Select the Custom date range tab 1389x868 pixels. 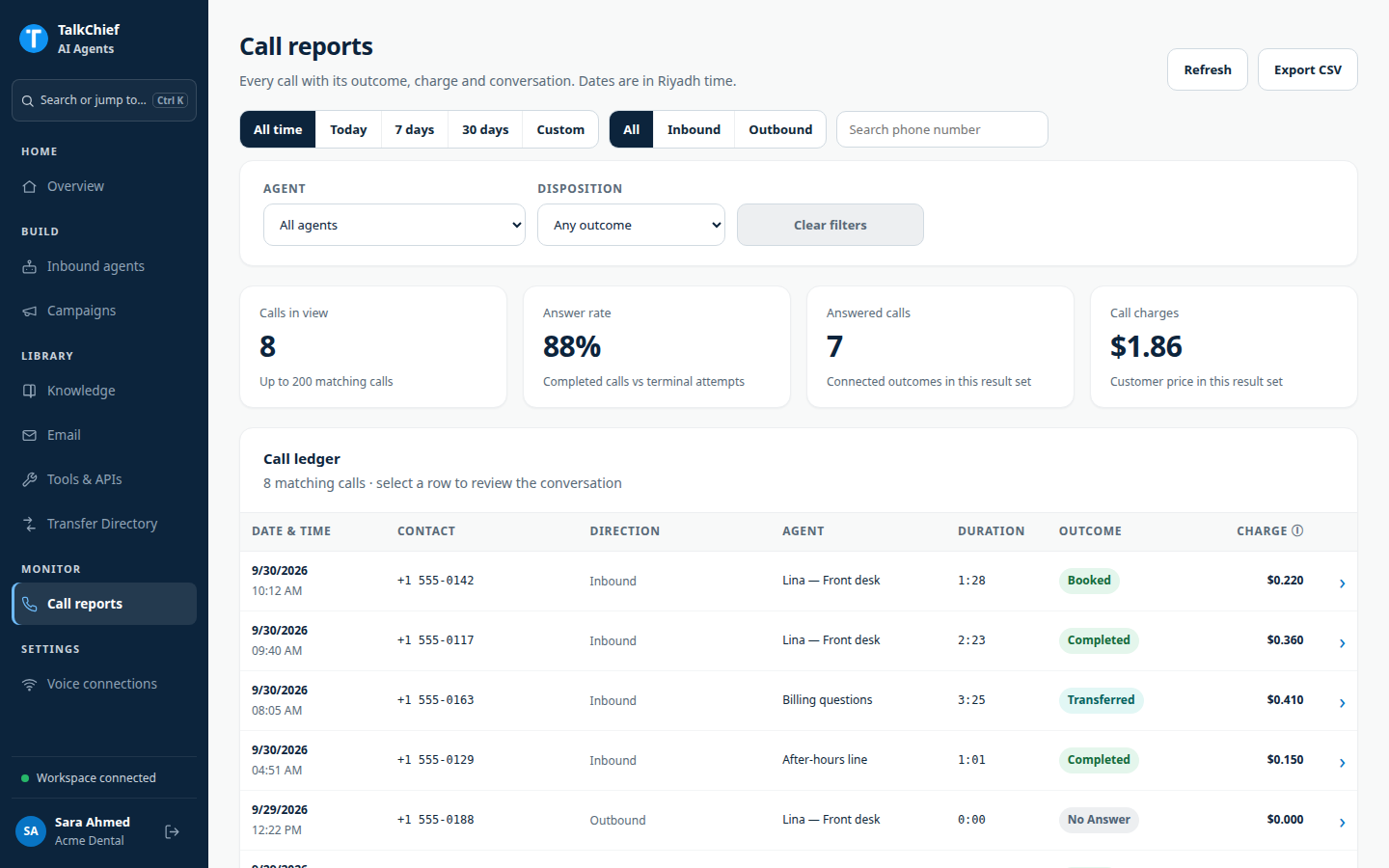[x=560, y=129]
